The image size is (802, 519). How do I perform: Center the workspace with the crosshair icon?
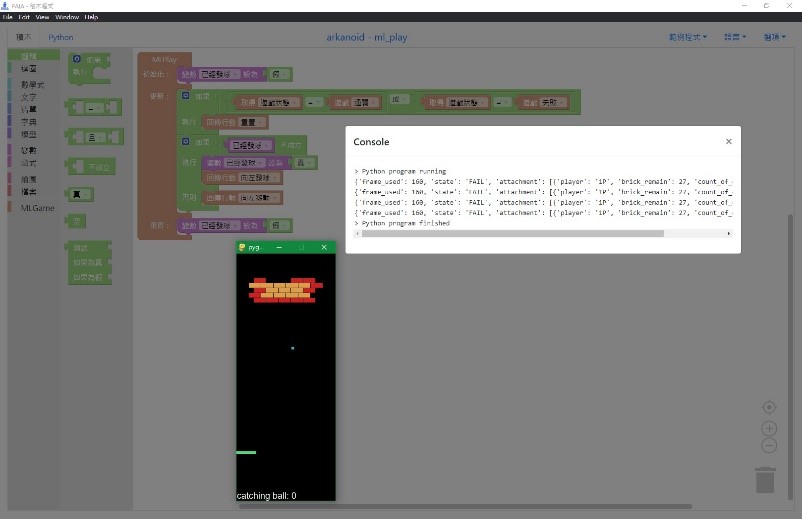click(x=769, y=407)
